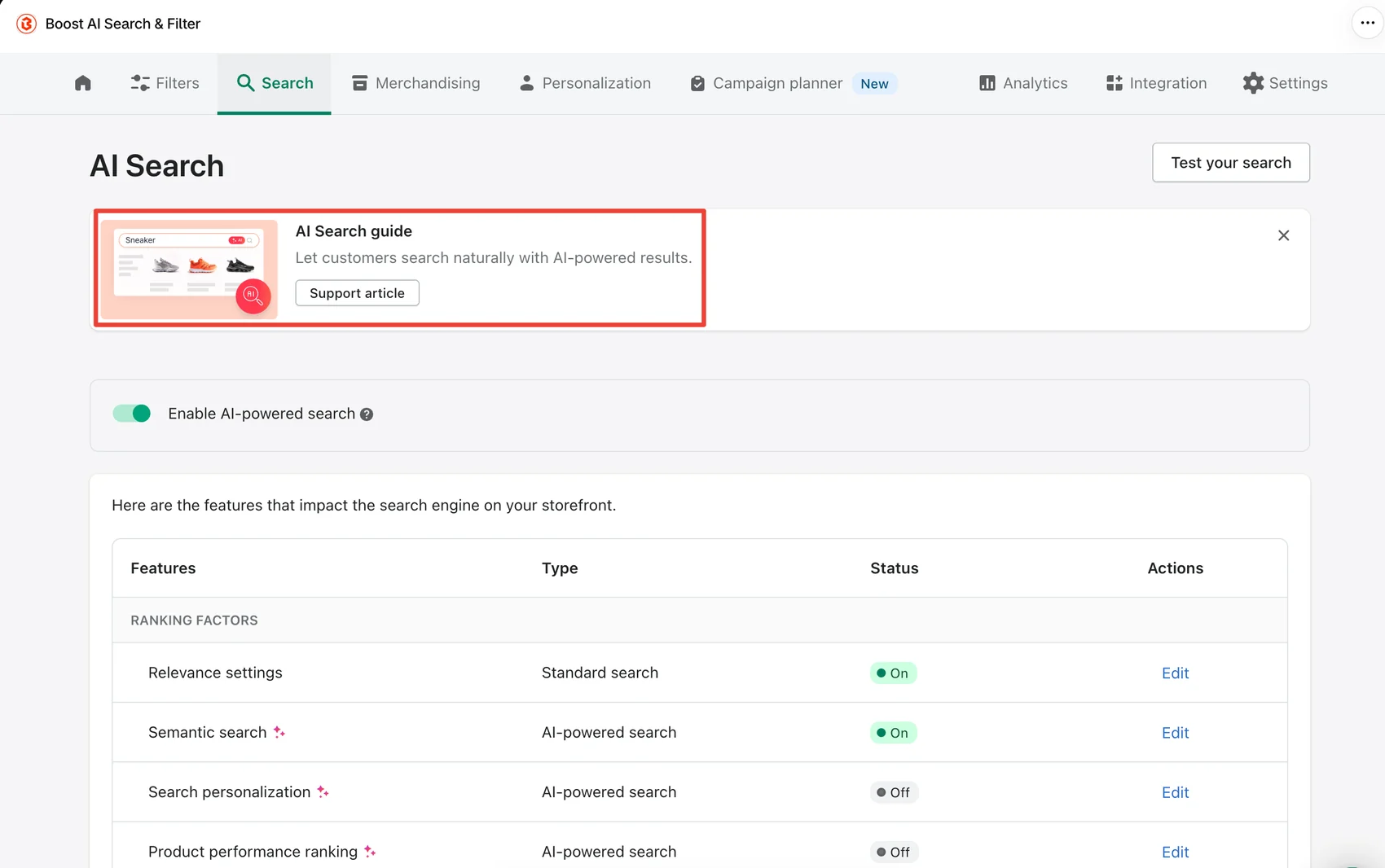Click the sparkle icon next to Semantic search
Viewport: 1385px width, 868px height.
click(279, 732)
